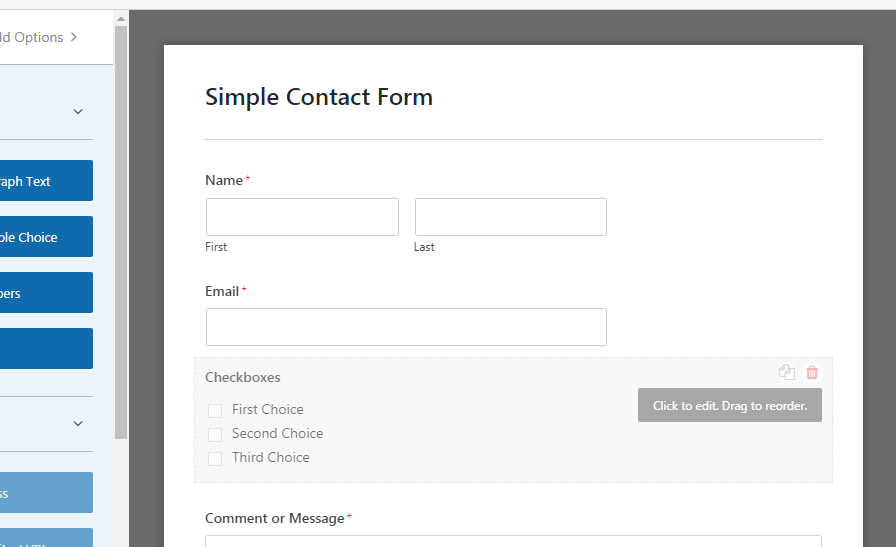Open the Field Options tab arrow
This screenshot has width=896, height=547.
(74, 37)
